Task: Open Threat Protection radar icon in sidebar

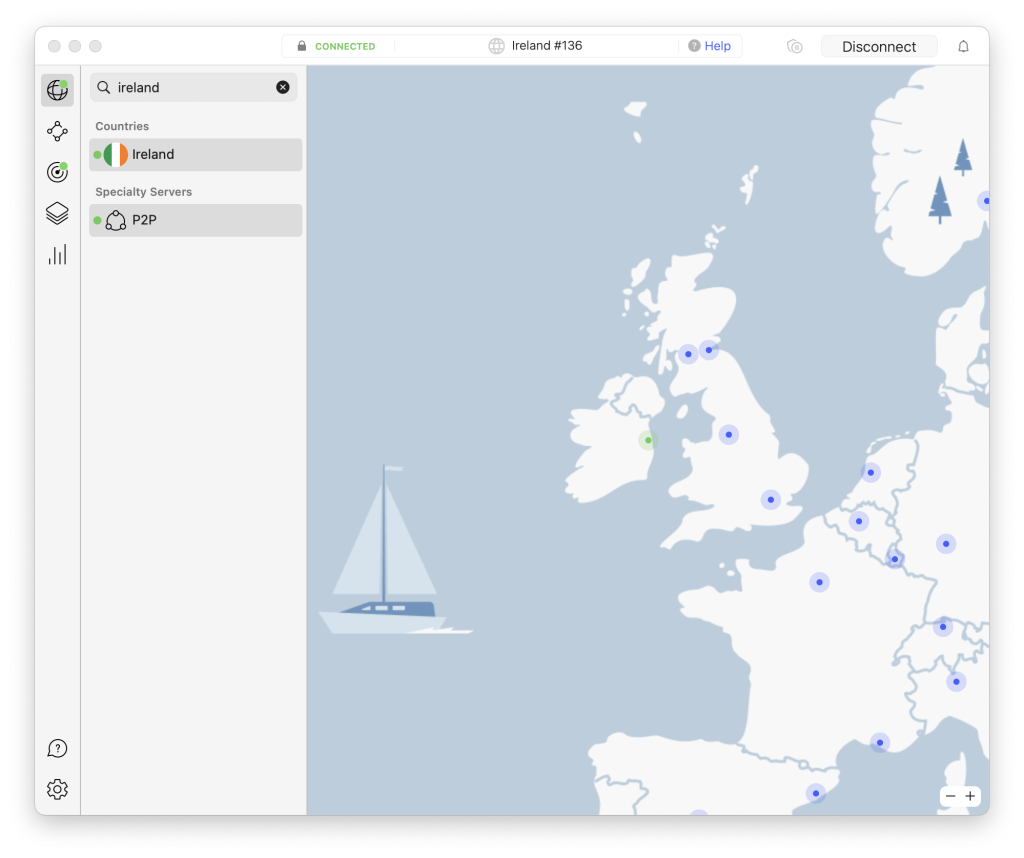Action: click(x=57, y=172)
